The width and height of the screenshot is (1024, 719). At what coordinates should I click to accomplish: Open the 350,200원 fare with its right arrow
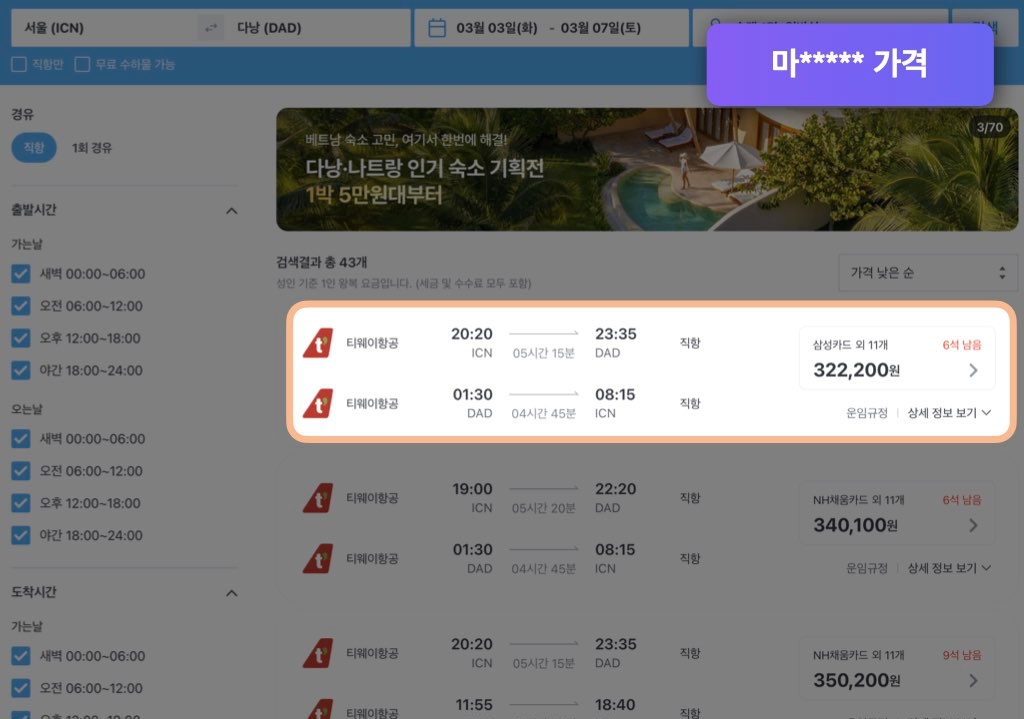click(x=974, y=680)
